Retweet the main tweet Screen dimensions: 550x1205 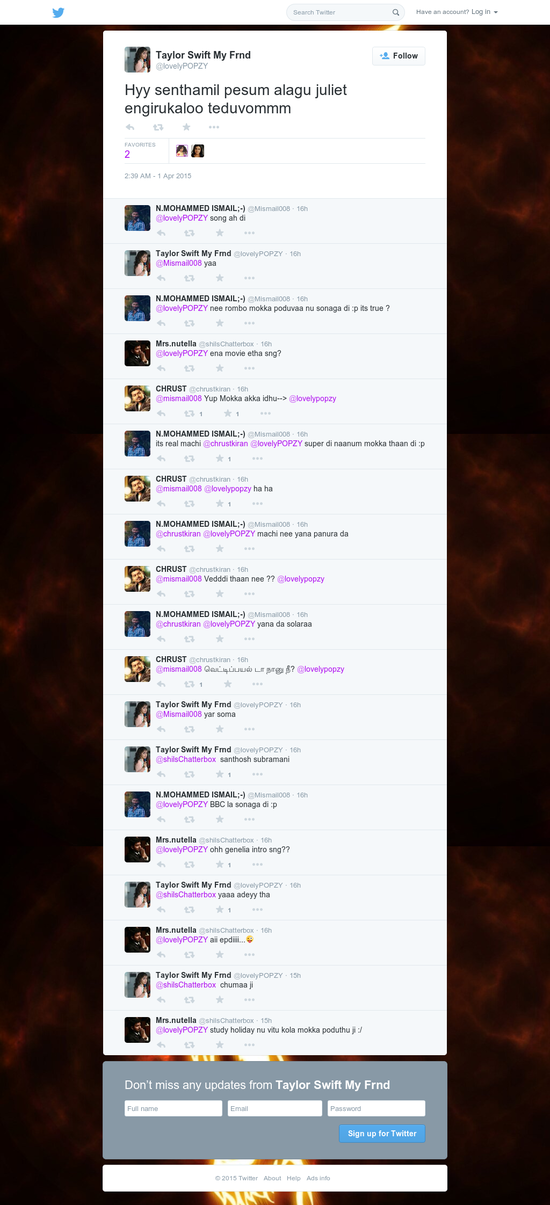[x=158, y=127]
